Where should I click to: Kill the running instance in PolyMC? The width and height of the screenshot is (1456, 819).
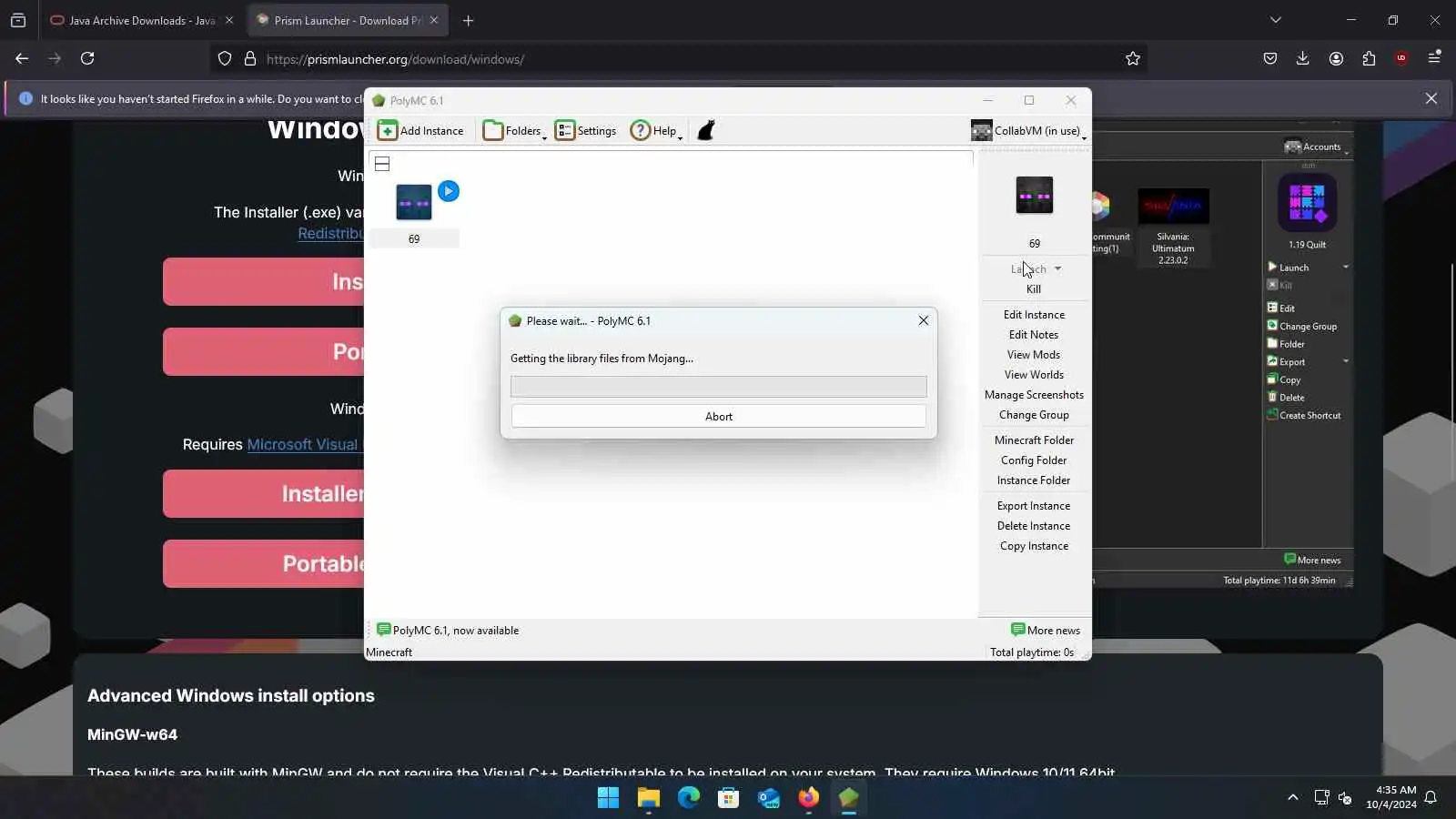pyautogui.click(x=1034, y=289)
